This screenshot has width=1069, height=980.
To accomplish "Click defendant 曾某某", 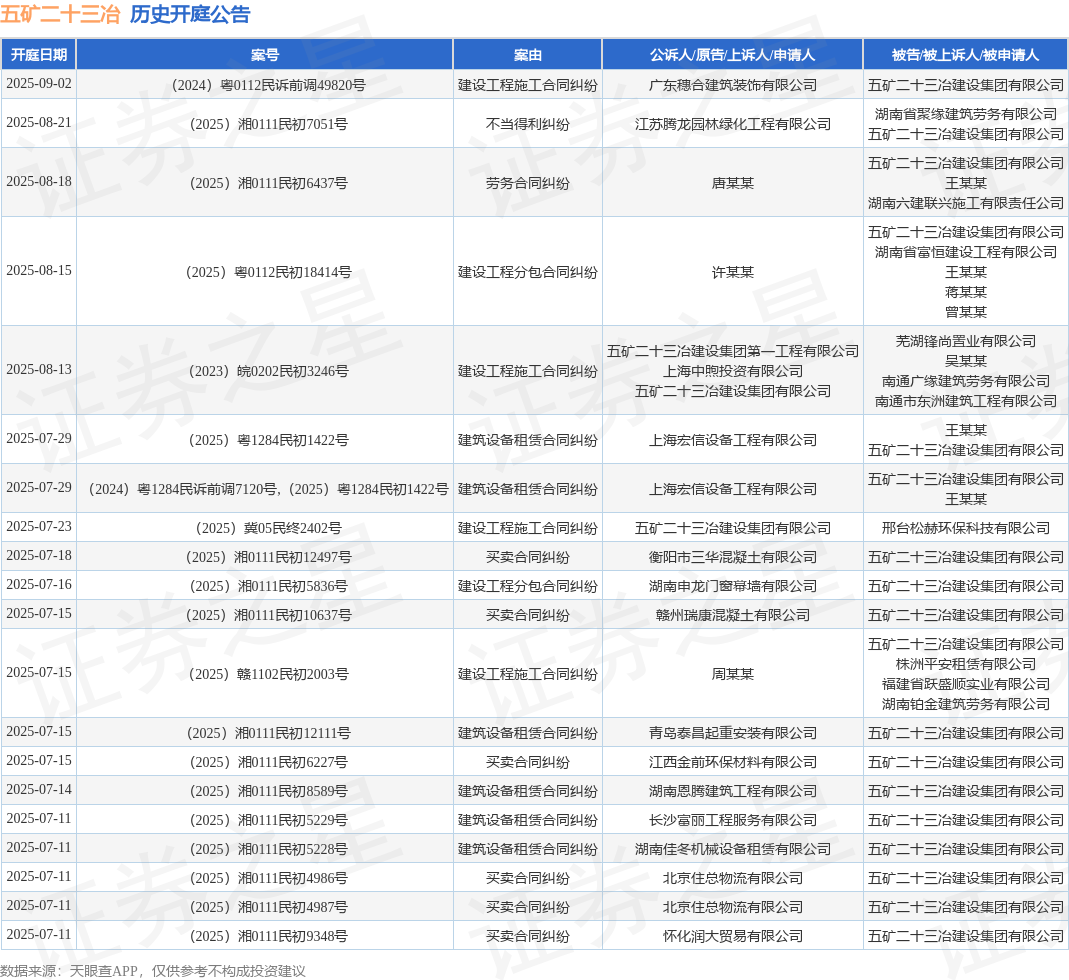I will pos(966,312).
